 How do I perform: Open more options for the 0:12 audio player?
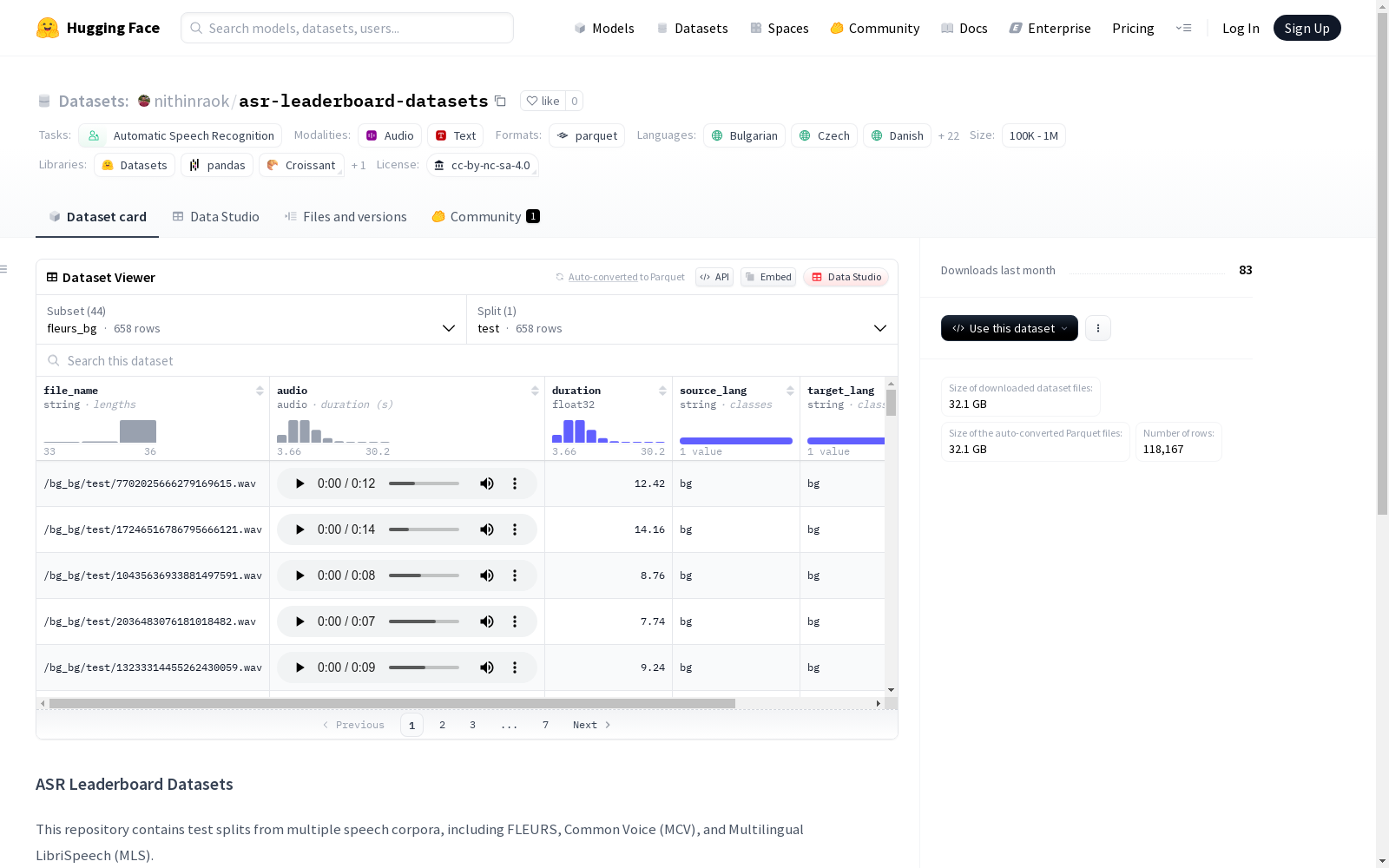(515, 483)
